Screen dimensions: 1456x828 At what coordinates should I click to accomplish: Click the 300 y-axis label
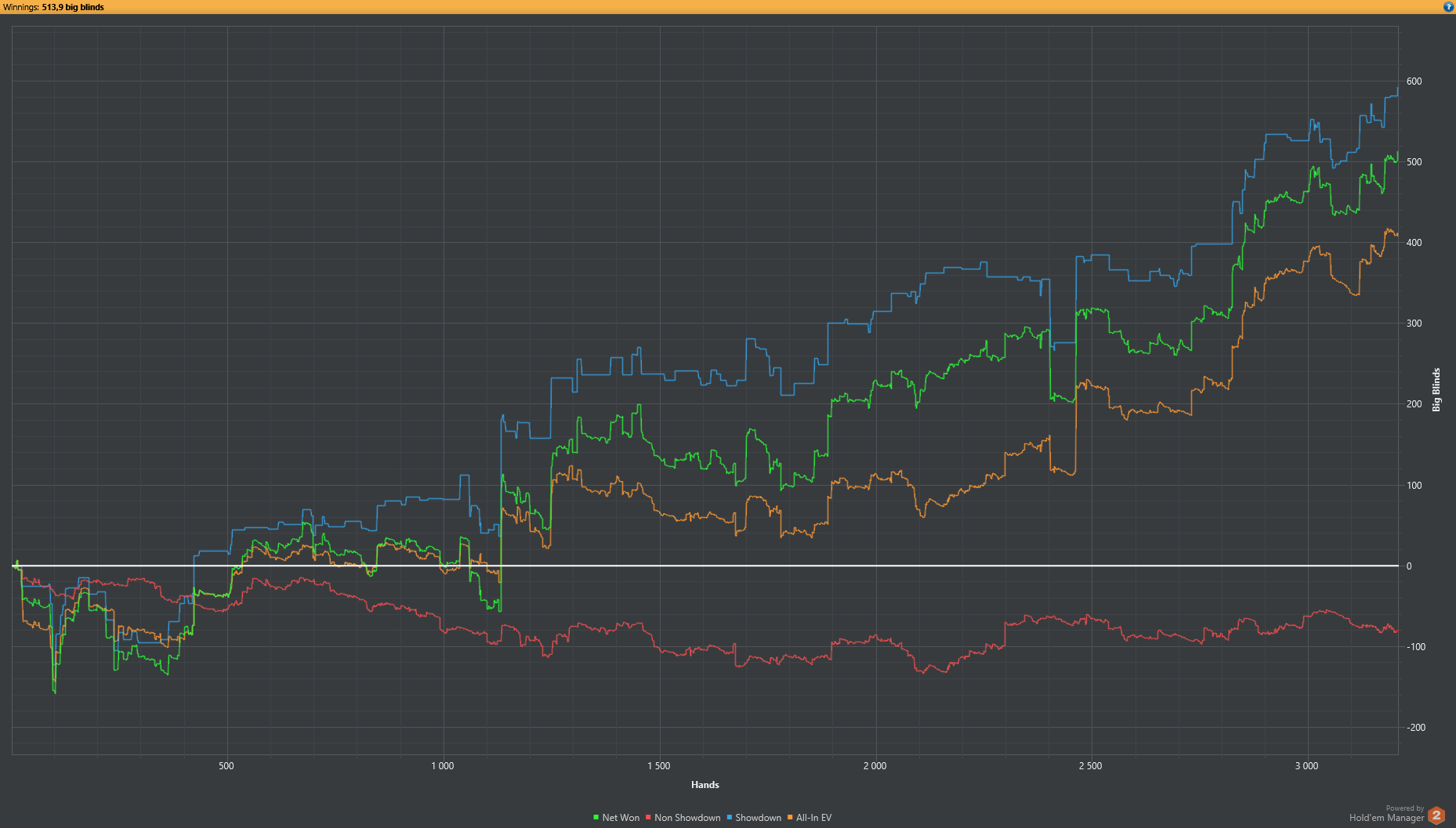click(x=1414, y=324)
